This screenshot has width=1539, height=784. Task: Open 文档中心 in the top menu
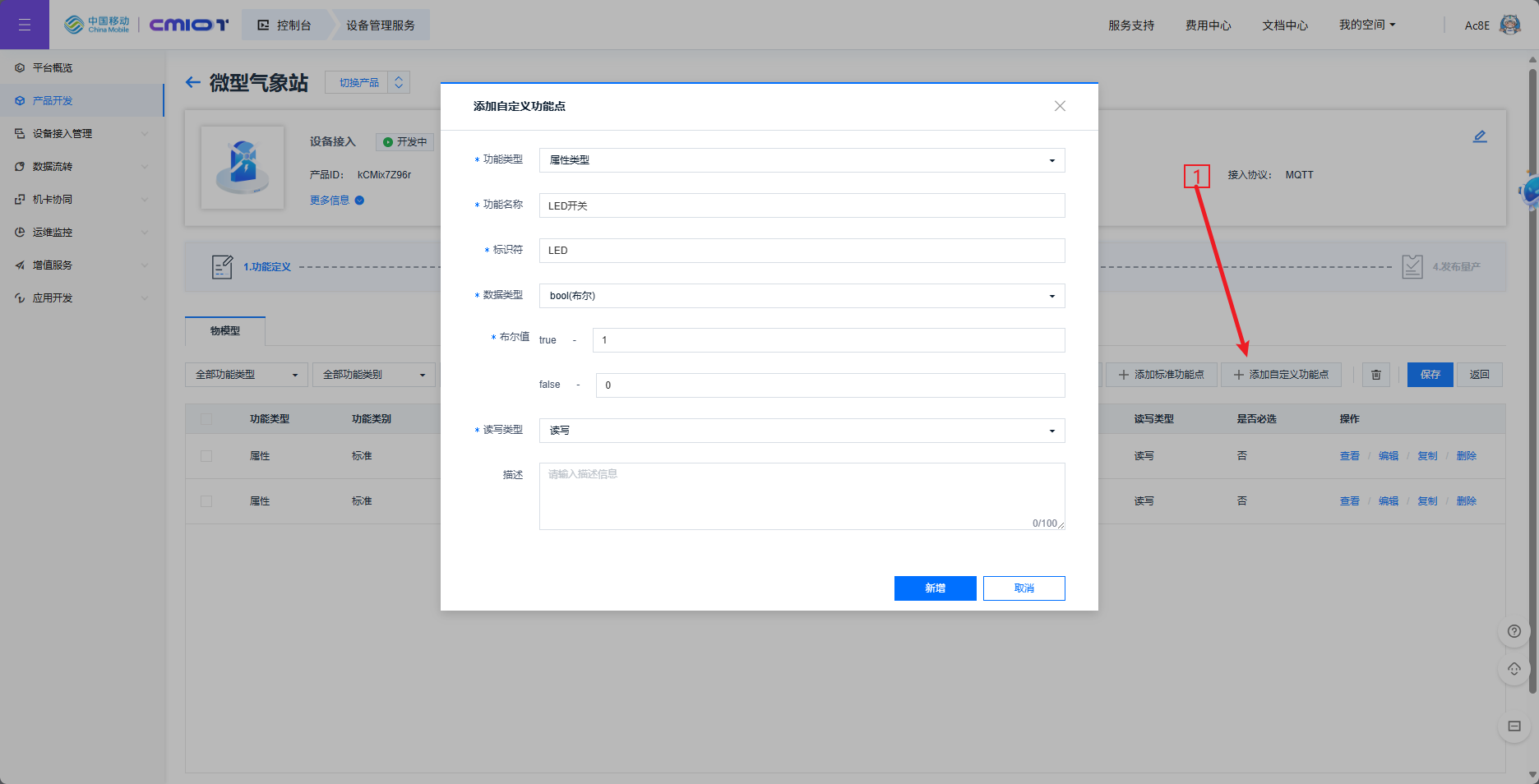(1285, 25)
